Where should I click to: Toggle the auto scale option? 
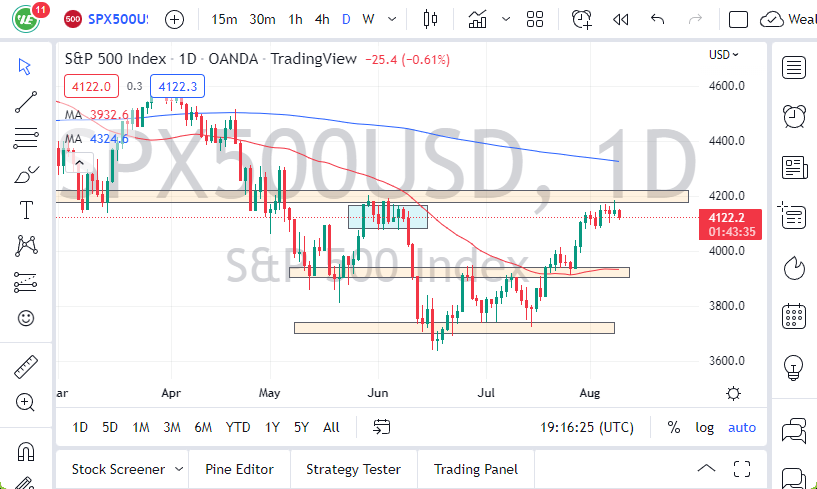[742, 427]
